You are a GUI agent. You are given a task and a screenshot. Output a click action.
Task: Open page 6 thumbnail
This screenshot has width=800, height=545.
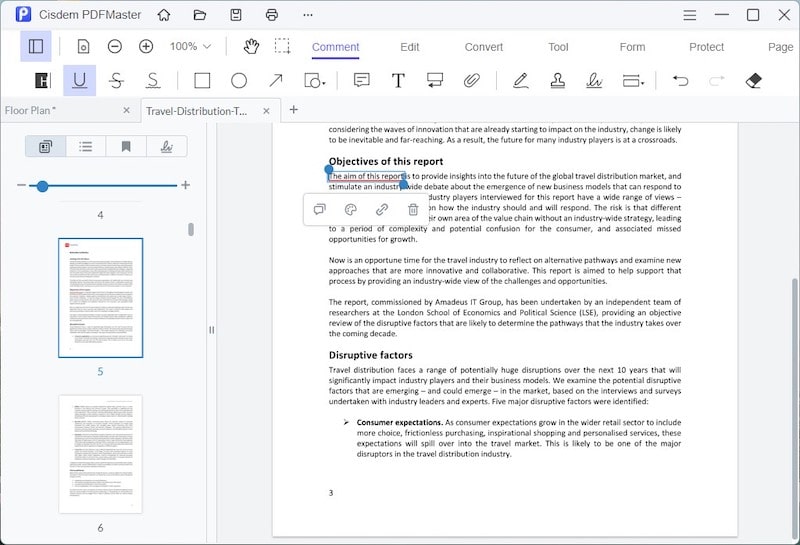(x=101, y=454)
